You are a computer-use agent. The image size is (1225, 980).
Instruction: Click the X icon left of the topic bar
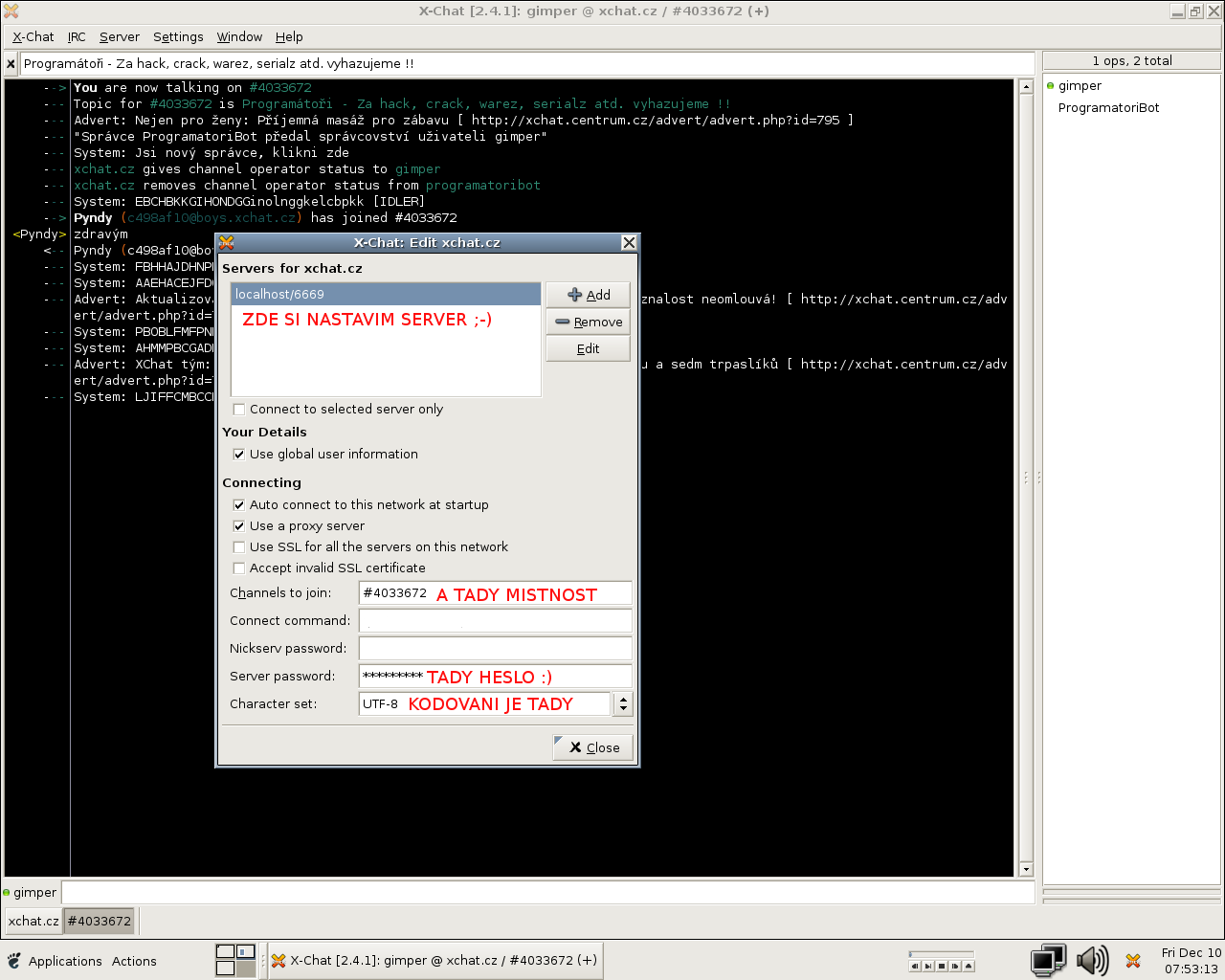11,64
